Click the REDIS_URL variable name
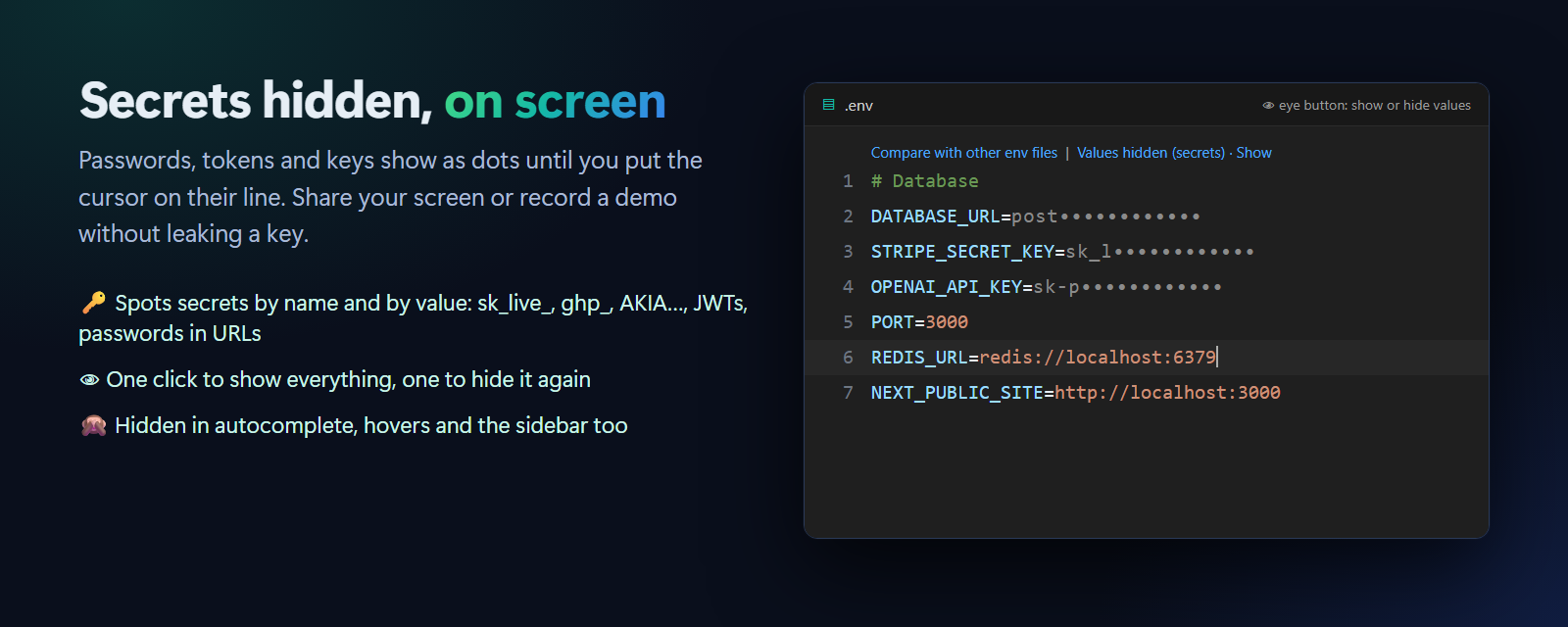This screenshot has height=627, width=1568. [x=919, y=358]
